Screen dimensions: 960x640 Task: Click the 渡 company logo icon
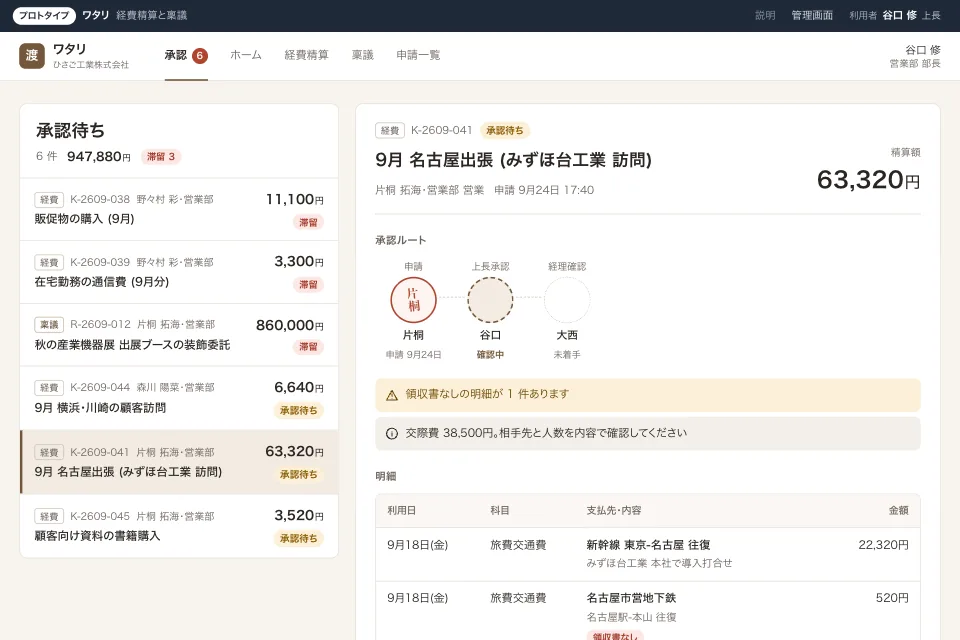click(32, 56)
